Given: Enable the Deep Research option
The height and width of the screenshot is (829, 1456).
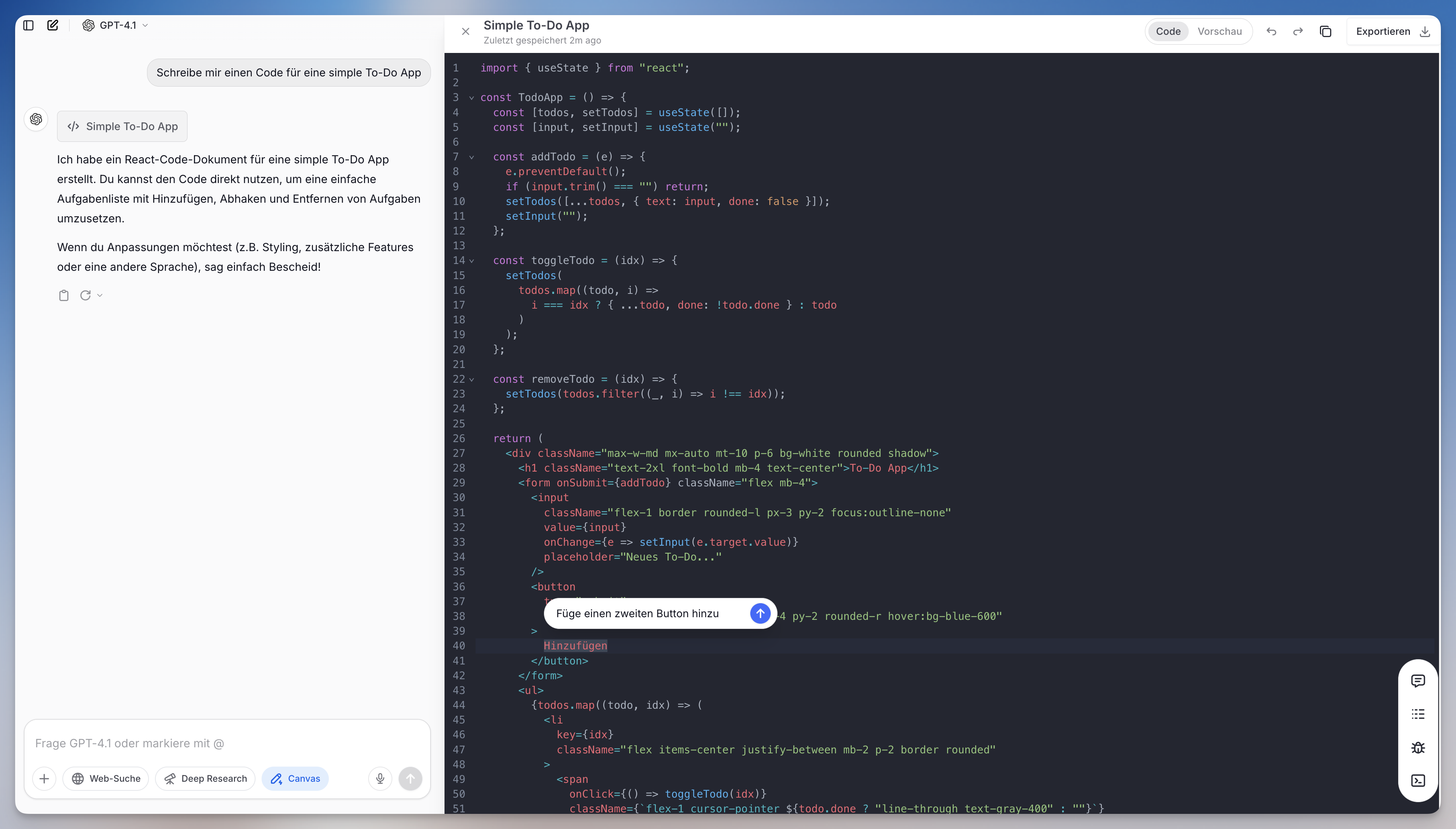Looking at the screenshot, I should tap(205, 778).
